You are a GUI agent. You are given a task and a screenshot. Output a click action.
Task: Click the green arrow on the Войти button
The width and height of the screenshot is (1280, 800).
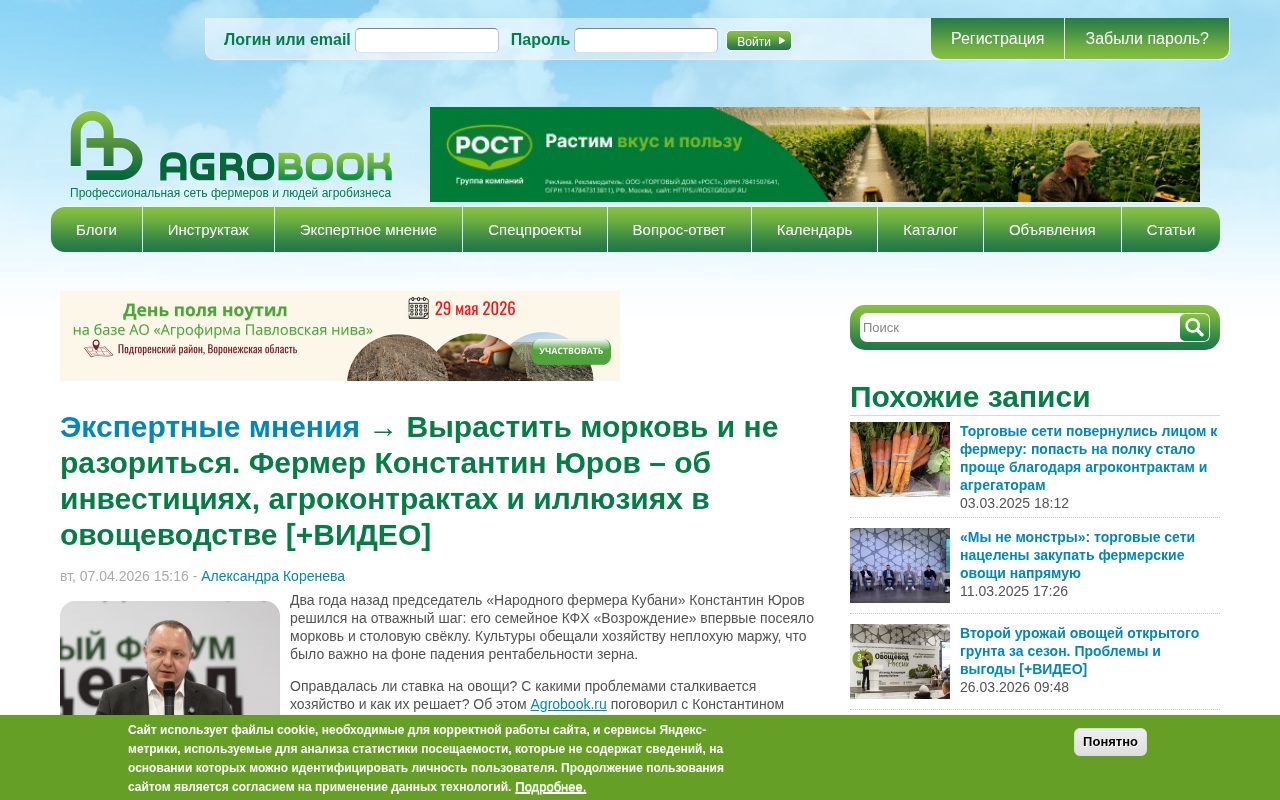[779, 40]
